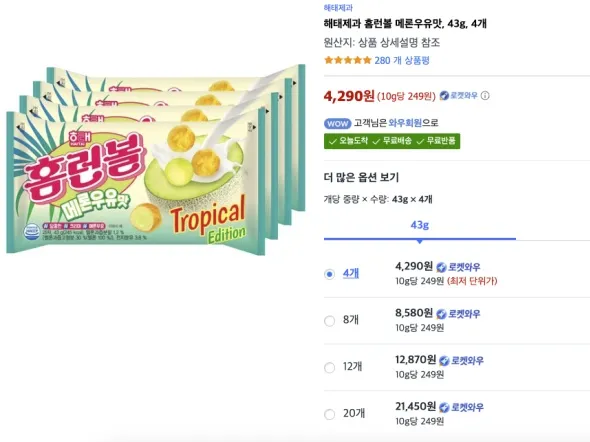Open the 해태제과 brand link at the top
Screen dimensions: 590x442
[338, 8]
